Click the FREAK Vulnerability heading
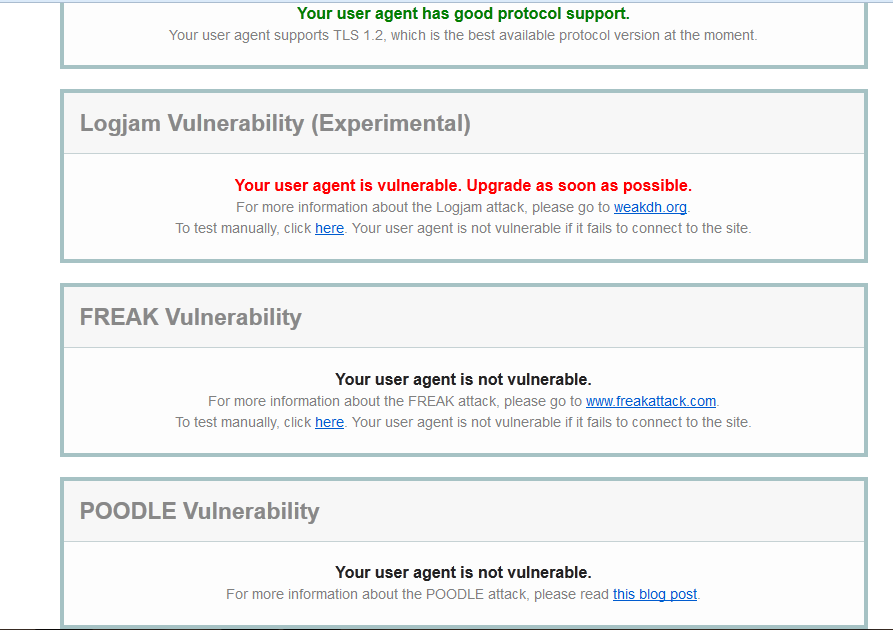Viewport: 893px width, 630px height. pos(190,317)
